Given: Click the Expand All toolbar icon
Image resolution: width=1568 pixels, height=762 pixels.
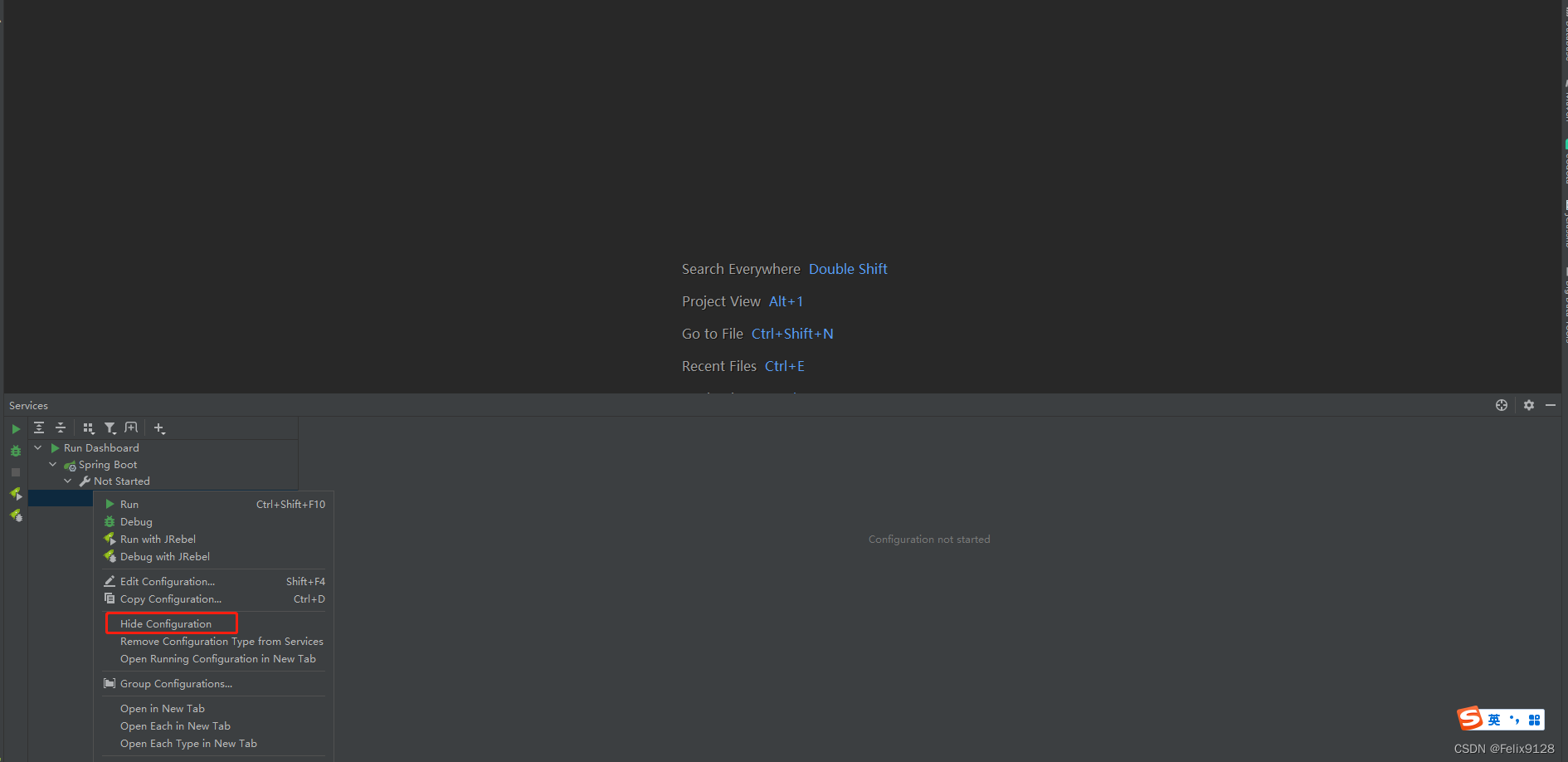Looking at the screenshot, I should click(39, 427).
